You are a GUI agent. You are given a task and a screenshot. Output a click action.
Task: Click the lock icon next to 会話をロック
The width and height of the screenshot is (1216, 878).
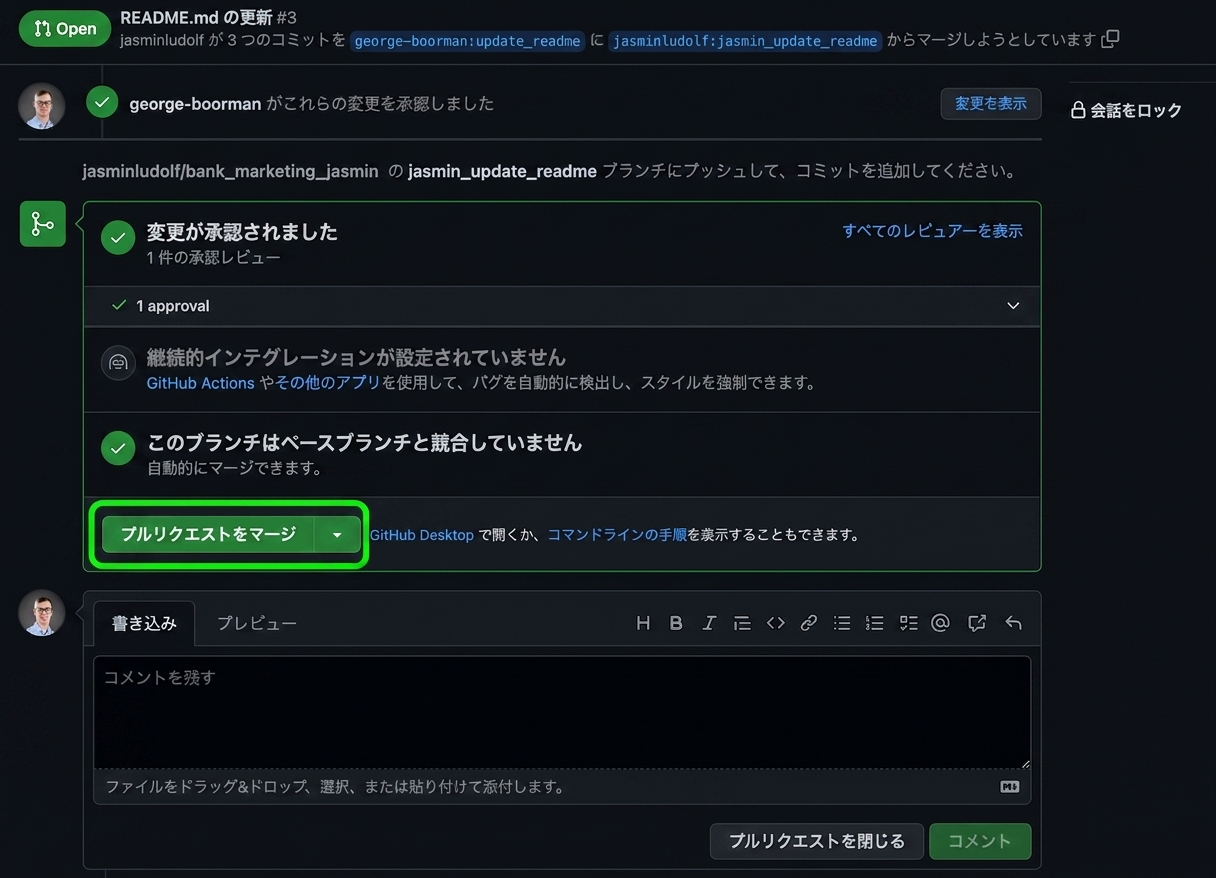coord(1078,110)
